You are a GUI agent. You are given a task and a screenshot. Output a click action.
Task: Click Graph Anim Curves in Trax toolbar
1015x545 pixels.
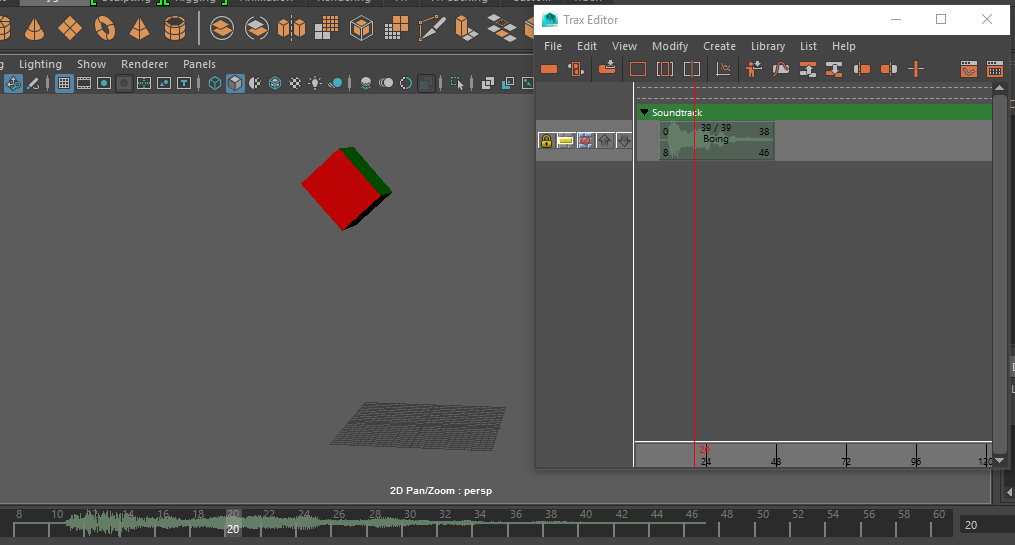pos(723,69)
